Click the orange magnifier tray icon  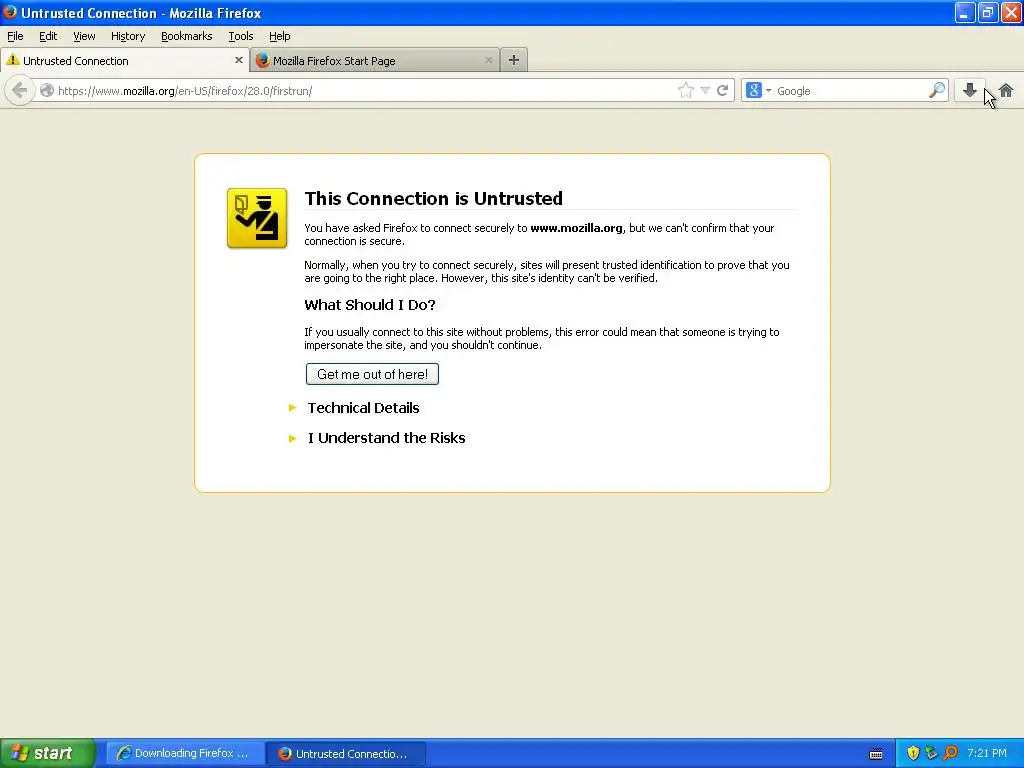pyautogui.click(x=950, y=753)
